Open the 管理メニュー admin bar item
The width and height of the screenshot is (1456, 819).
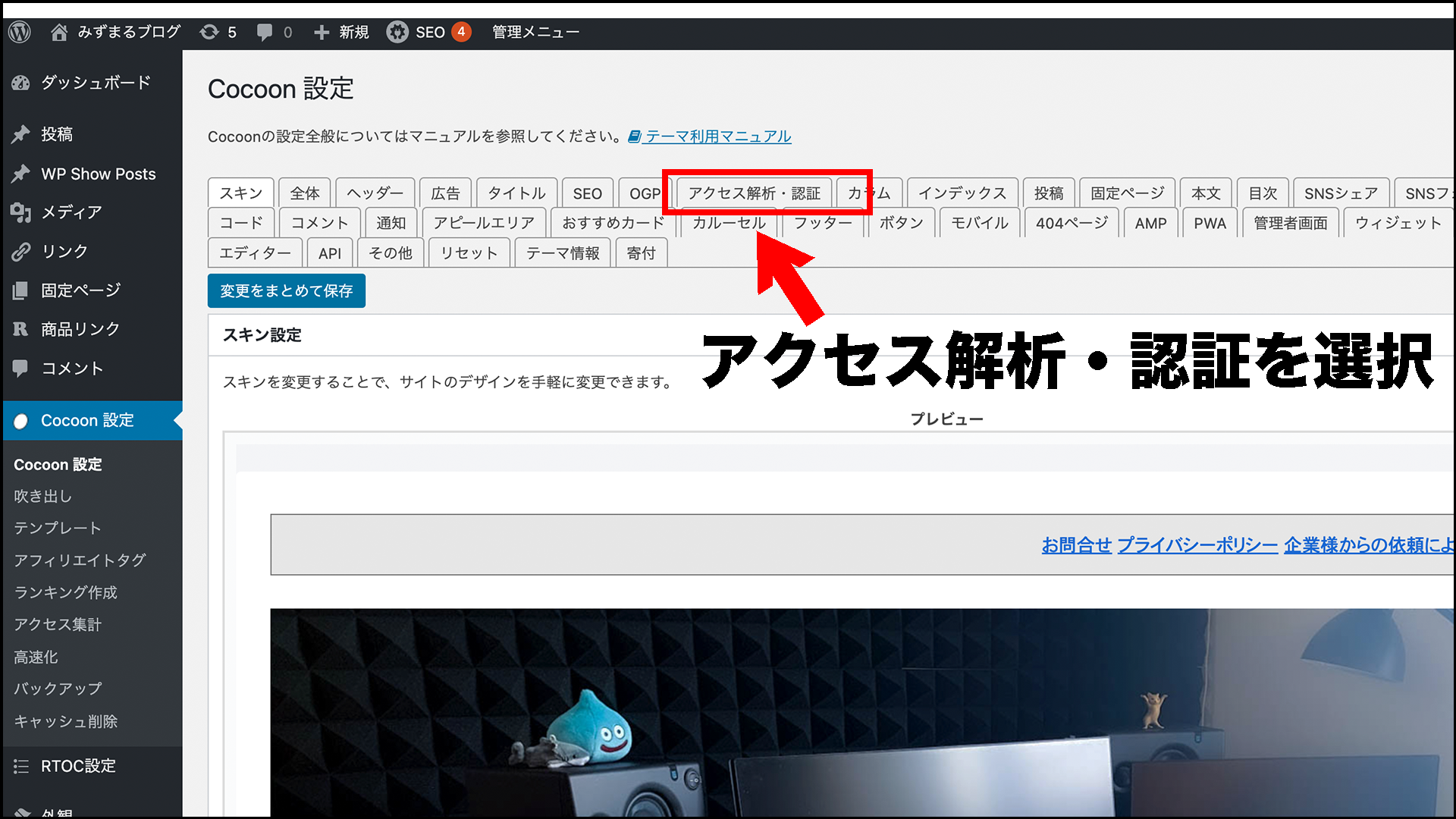(535, 32)
